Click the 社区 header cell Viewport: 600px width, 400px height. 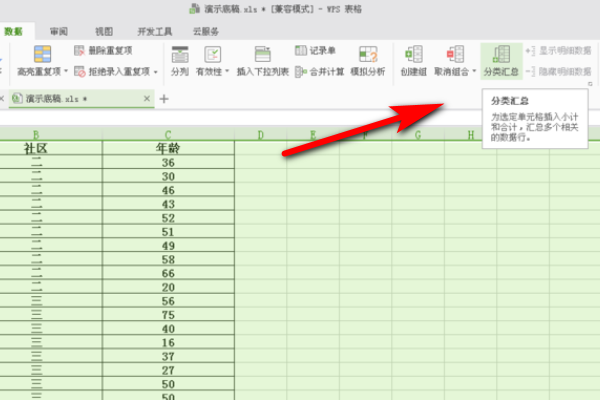[36, 148]
